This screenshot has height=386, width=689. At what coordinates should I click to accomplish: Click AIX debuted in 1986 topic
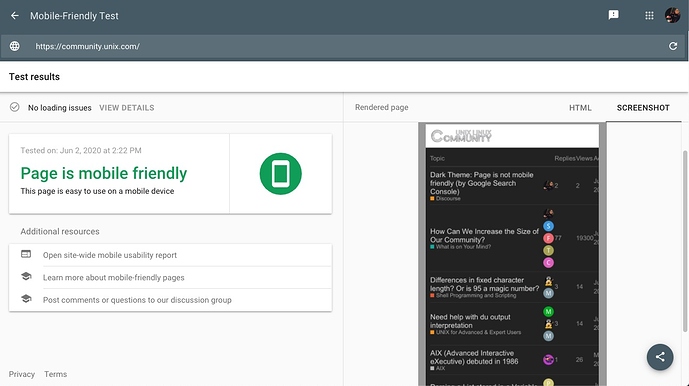[x=474, y=357]
